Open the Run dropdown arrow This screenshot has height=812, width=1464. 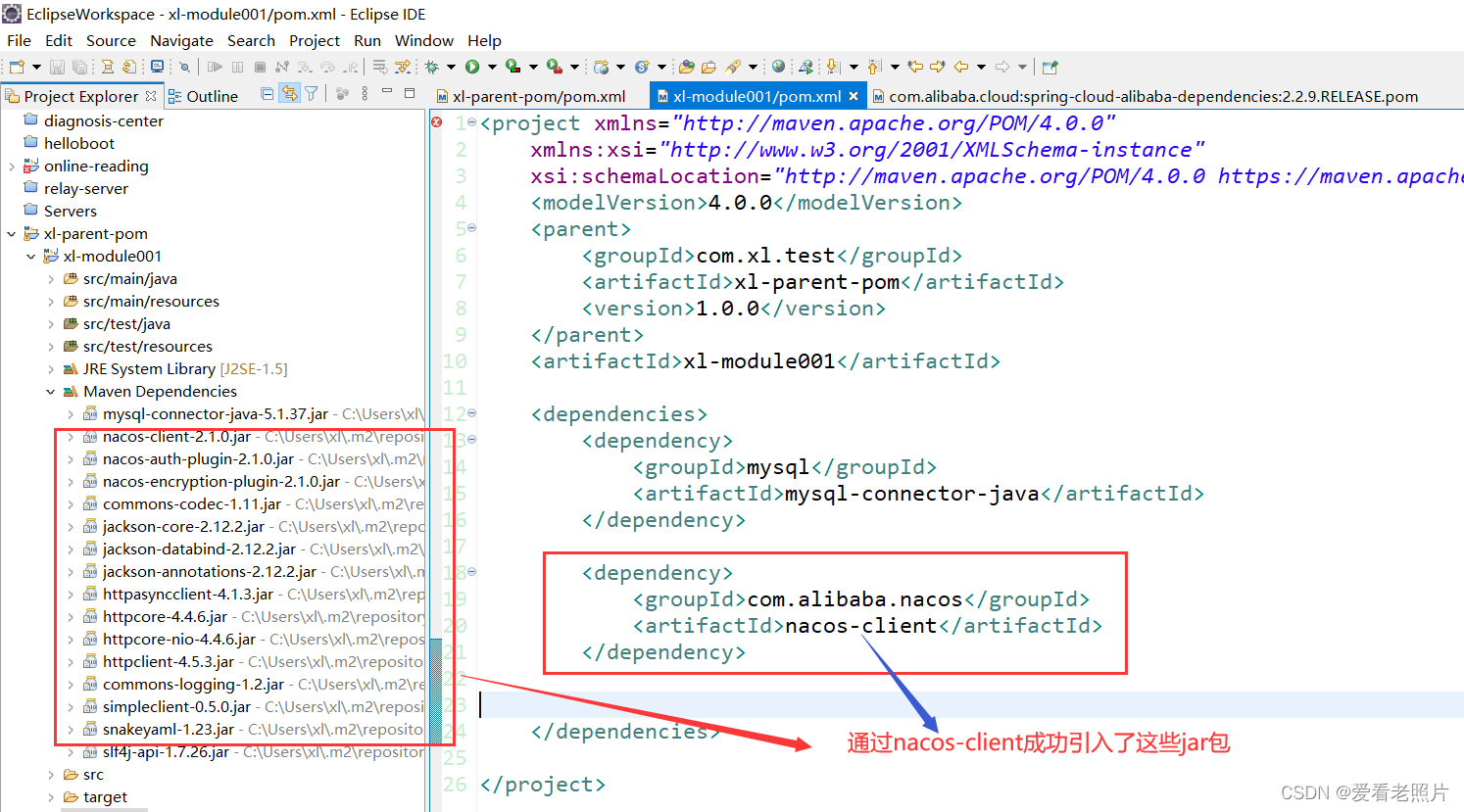coord(492,67)
